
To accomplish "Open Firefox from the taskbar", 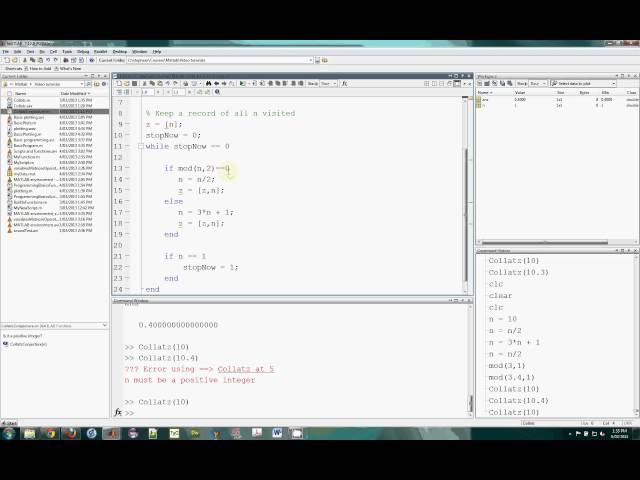I will point(71,433).
